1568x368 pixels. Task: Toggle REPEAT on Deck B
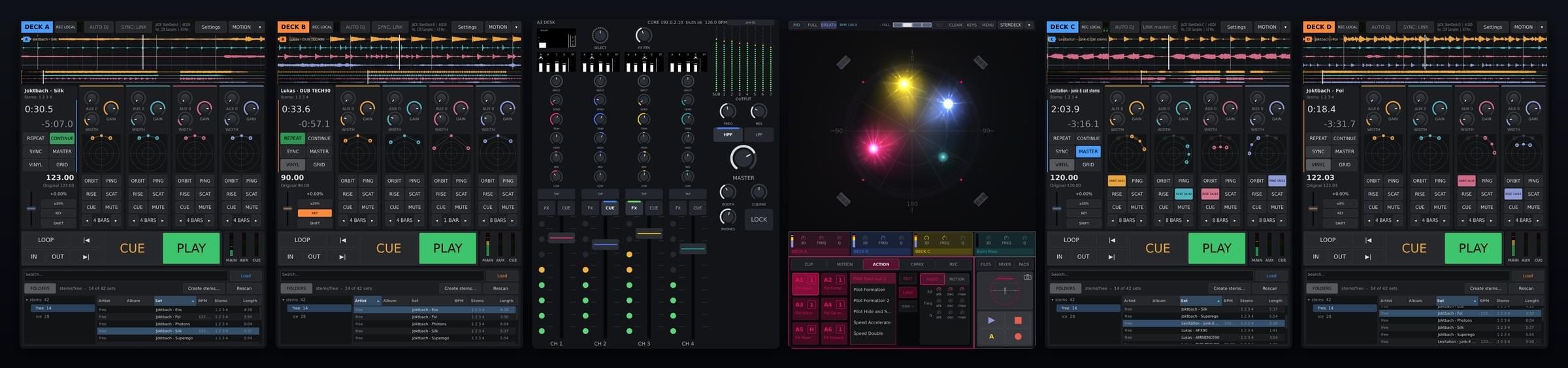point(293,138)
